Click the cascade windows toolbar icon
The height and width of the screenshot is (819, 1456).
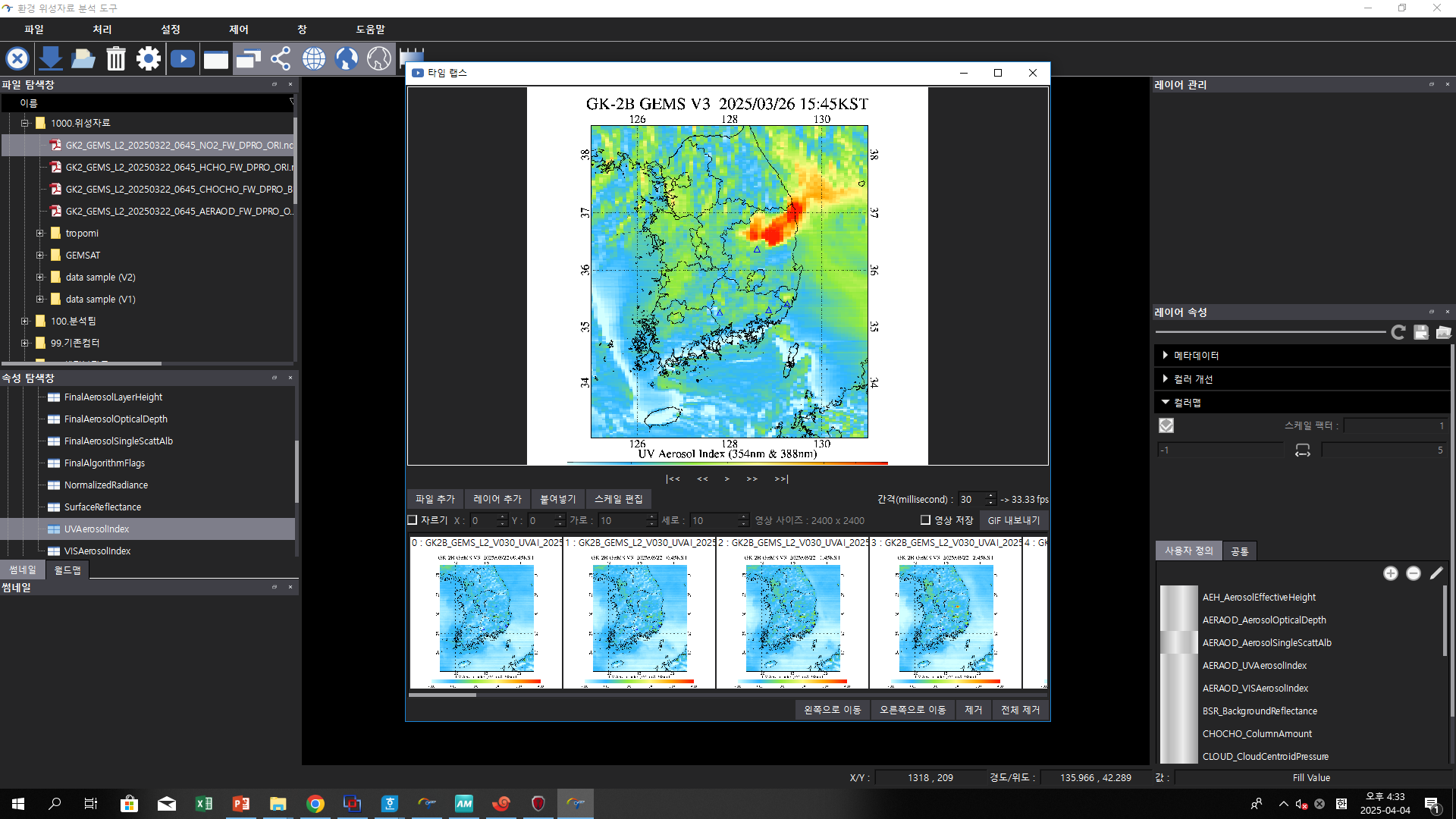point(248,58)
